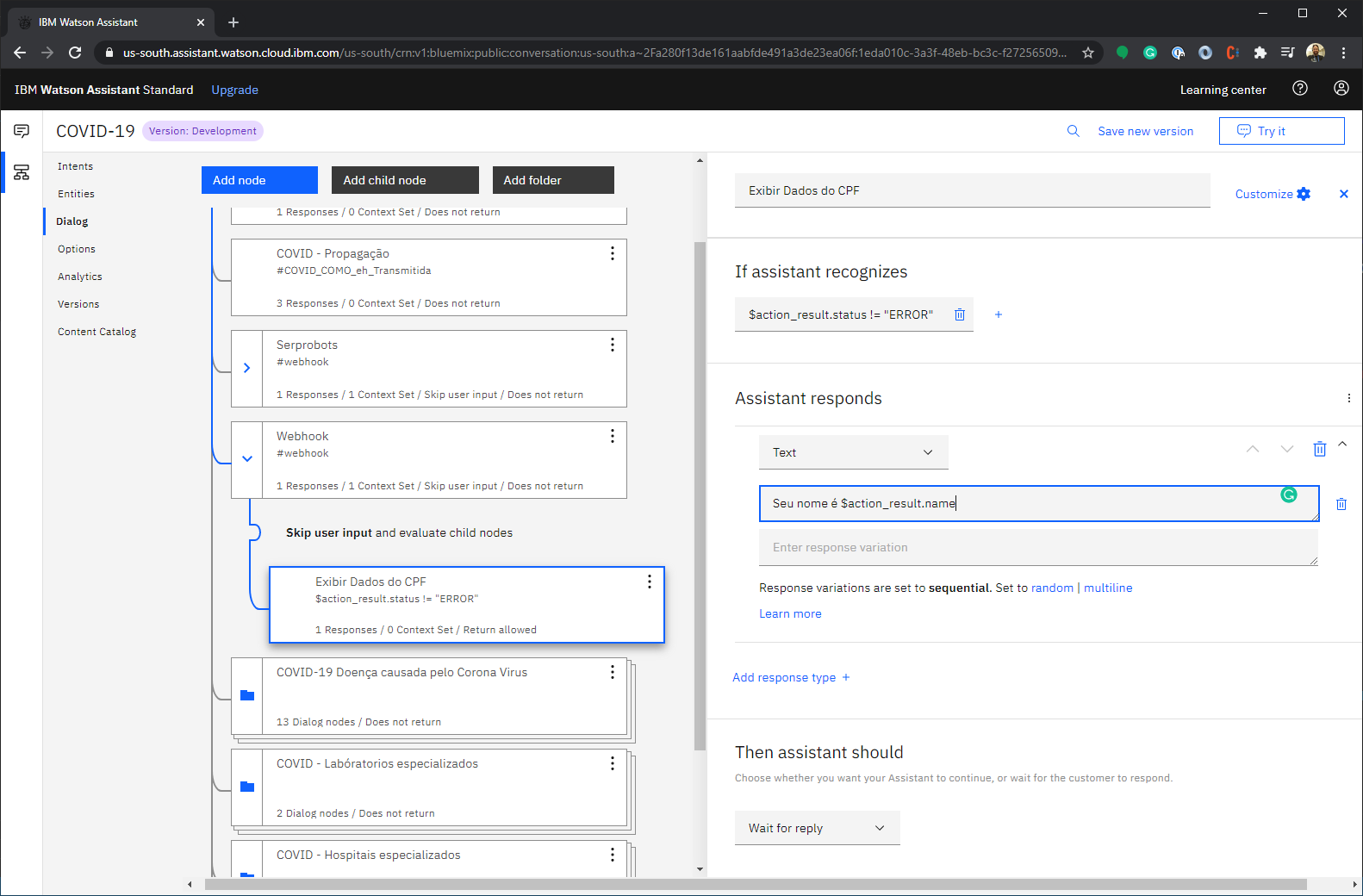The height and width of the screenshot is (896, 1363).
Task: Delete the 'Seu nome é' response variation
Action: (1341, 504)
